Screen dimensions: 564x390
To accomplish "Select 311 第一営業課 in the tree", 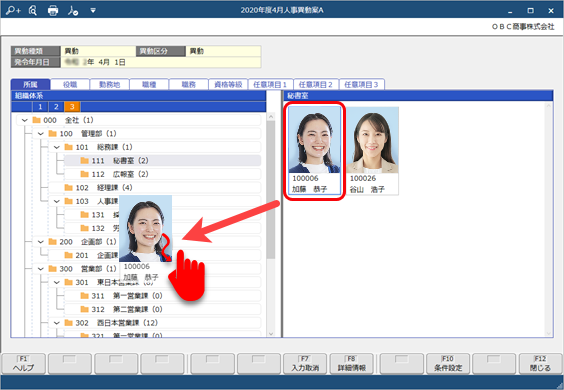I will click(163, 296).
